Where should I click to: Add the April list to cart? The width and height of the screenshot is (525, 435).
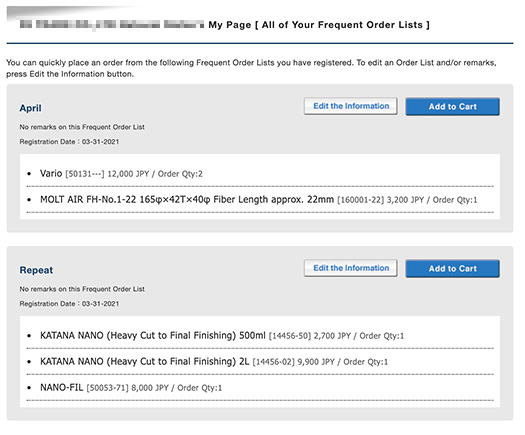tap(452, 106)
